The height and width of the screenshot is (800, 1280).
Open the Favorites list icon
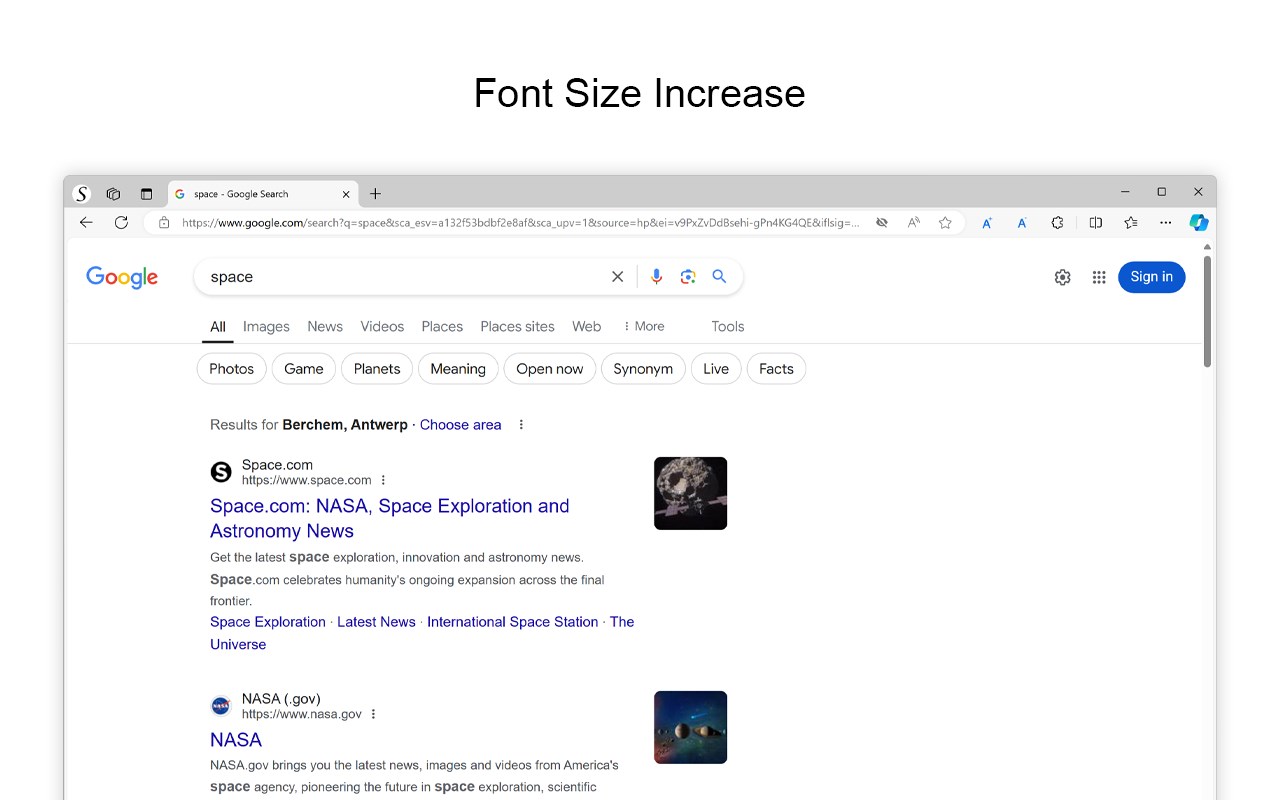(x=1131, y=223)
